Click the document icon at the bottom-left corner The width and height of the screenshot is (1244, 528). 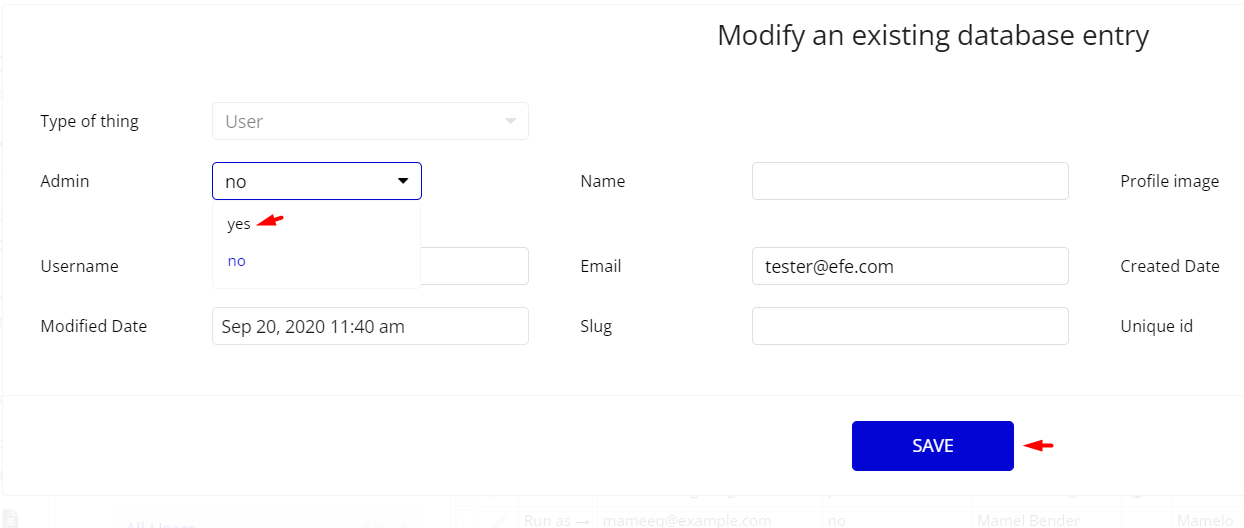click(x=10, y=519)
